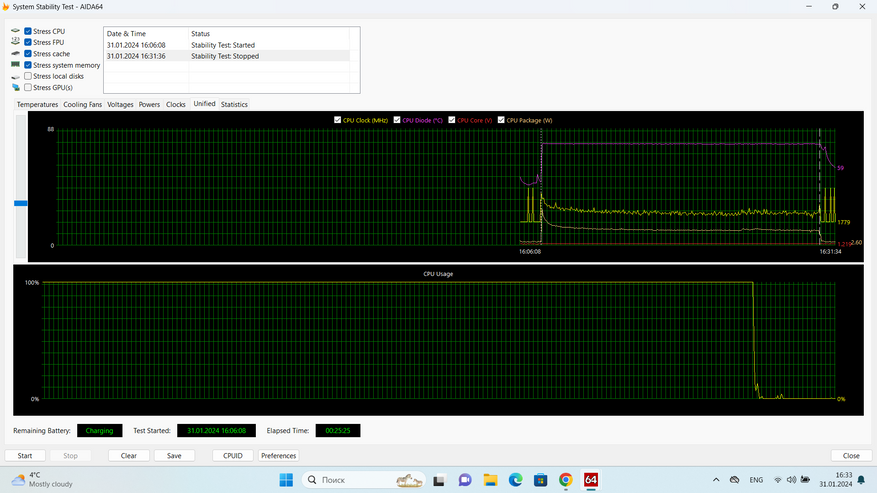Click the AIDA64 icon in the taskbar
The height and width of the screenshot is (493, 877).
click(591, 480)
